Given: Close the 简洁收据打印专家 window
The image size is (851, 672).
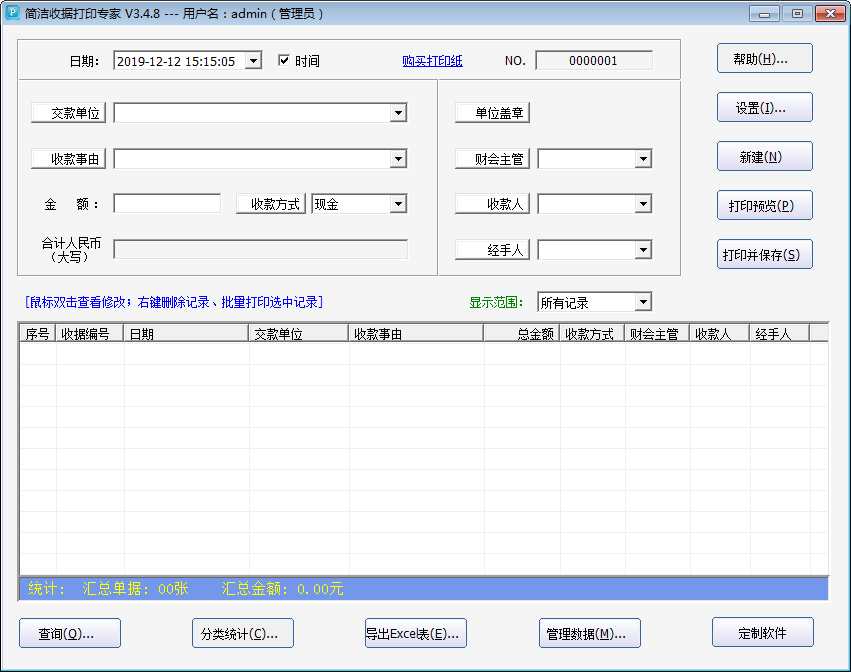Looking at the screenshot, I should click(x=830, y=13).
